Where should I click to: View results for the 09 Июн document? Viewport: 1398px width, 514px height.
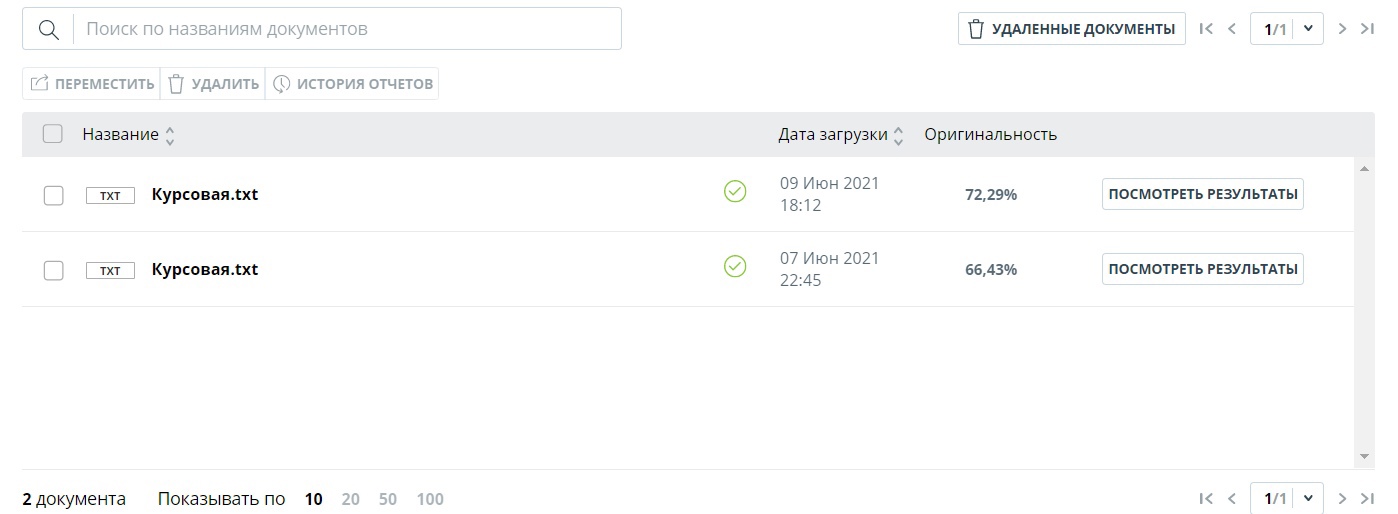pyautogui.click(x=1203, y=194)
